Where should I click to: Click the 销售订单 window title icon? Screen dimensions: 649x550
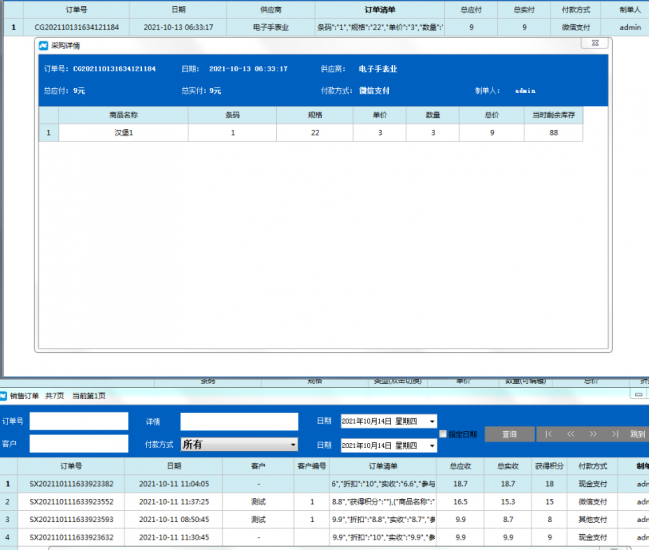coord(4,396)
